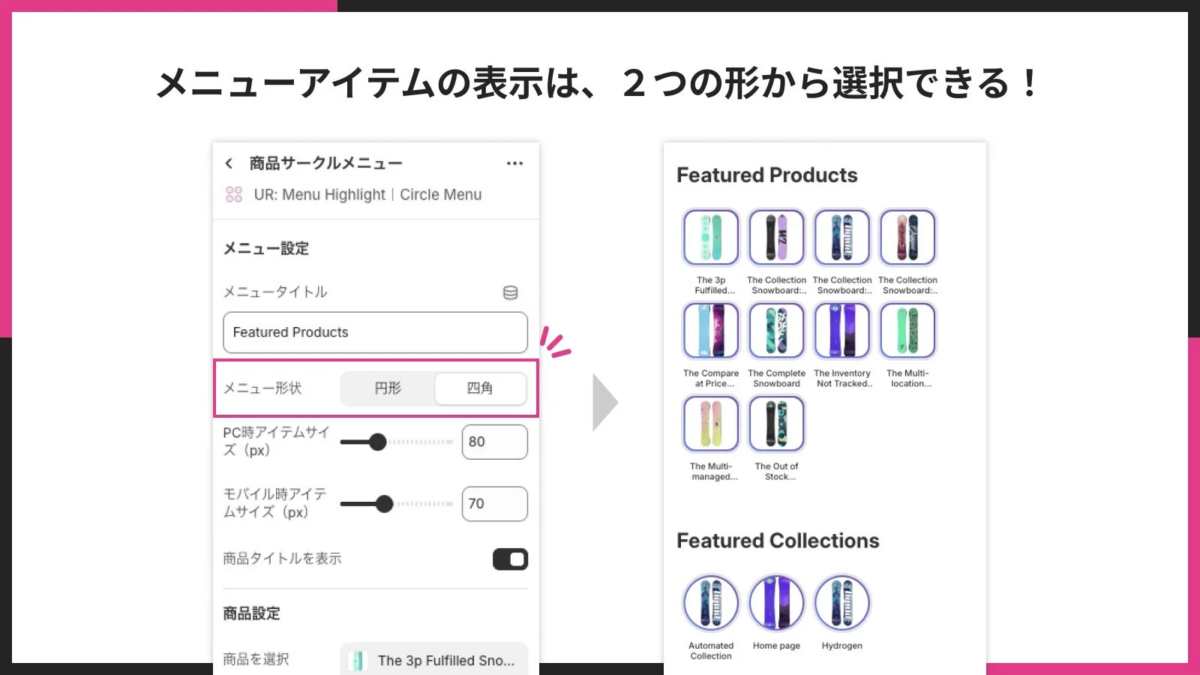Toggle the 商品タイトルを表示 switch
This screenshot has width=1200, height=675.
509,558
